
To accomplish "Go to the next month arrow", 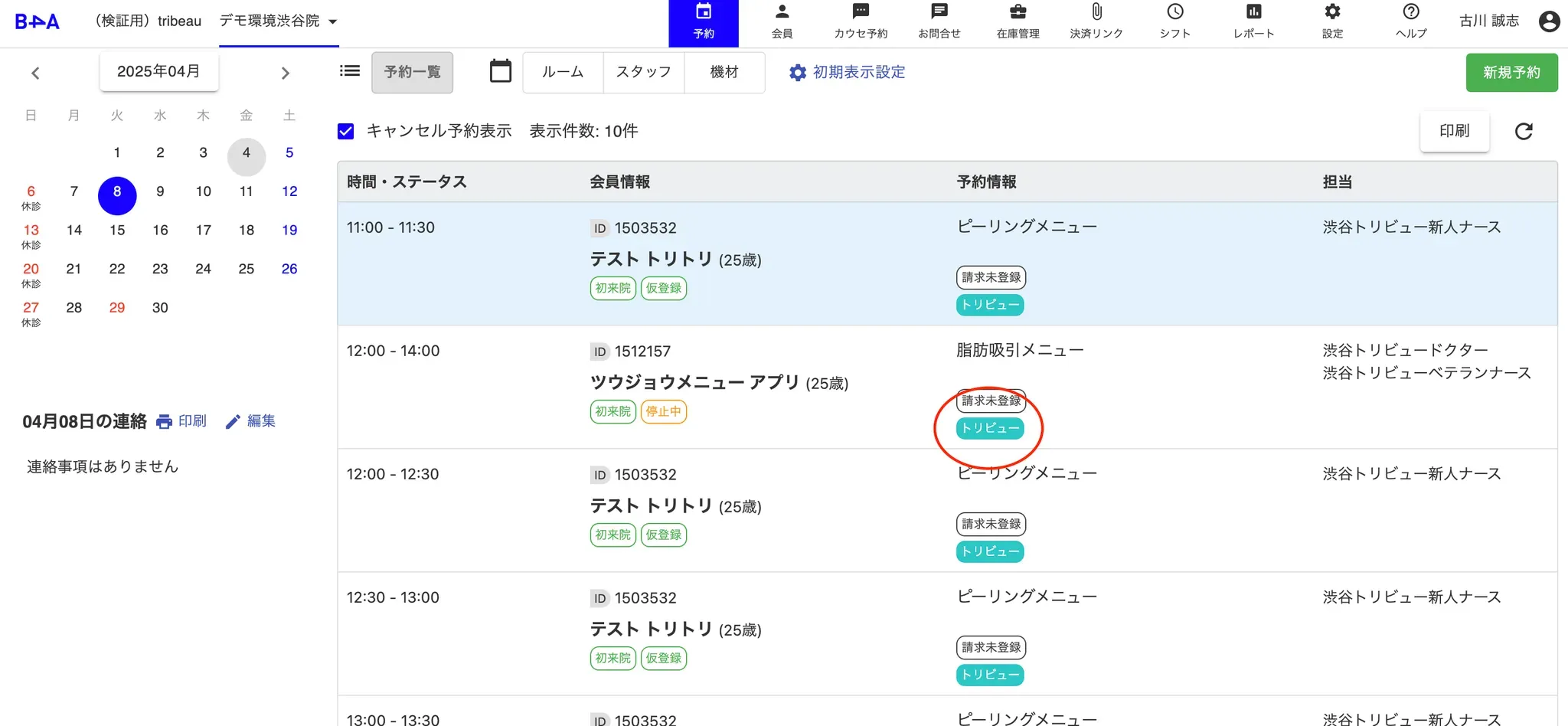I will 286,74.
